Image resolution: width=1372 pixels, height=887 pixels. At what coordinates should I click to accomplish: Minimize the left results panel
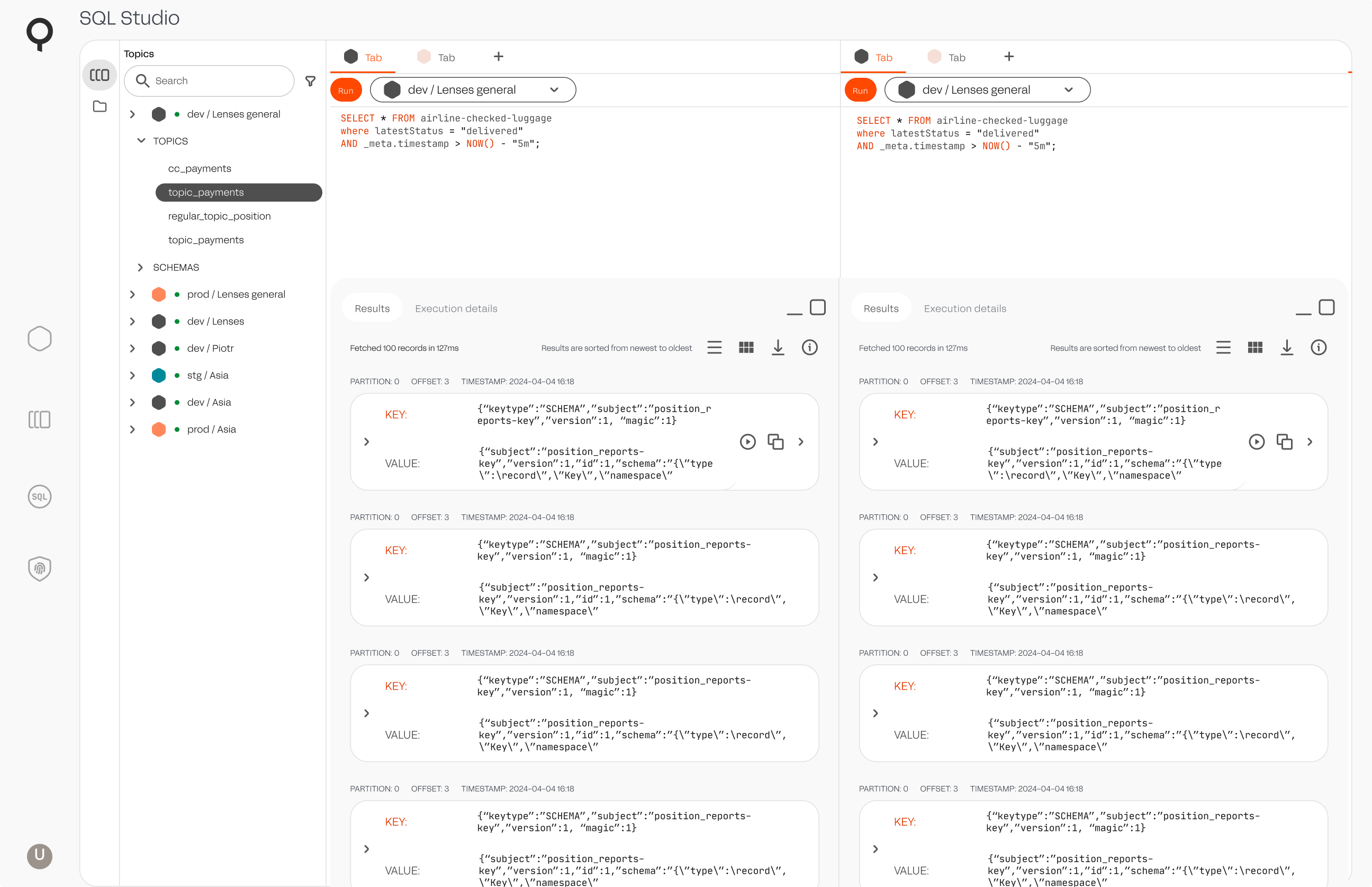pos(795,313)
